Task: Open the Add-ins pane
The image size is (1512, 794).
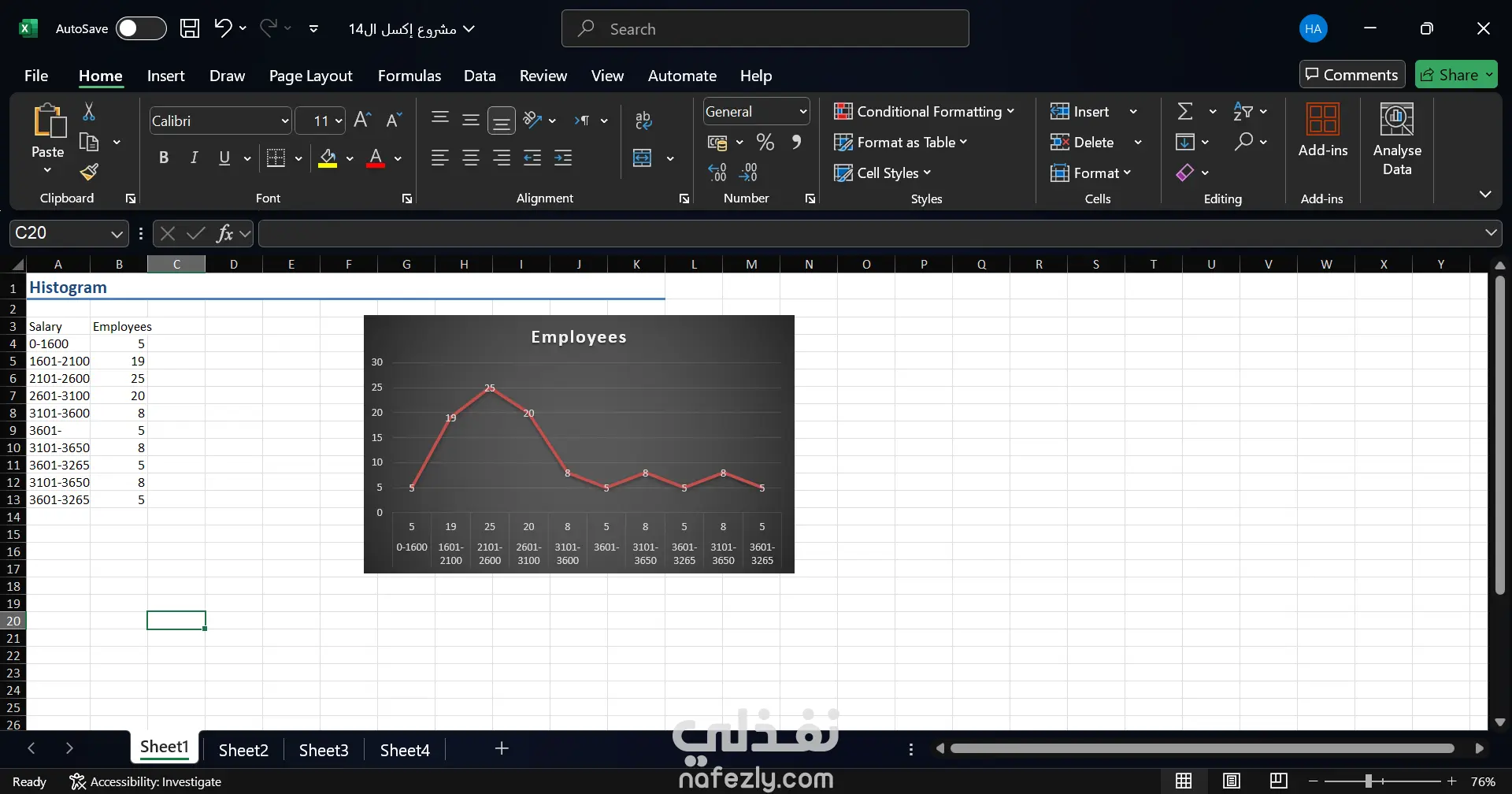Action: [x=1323, y=131]
